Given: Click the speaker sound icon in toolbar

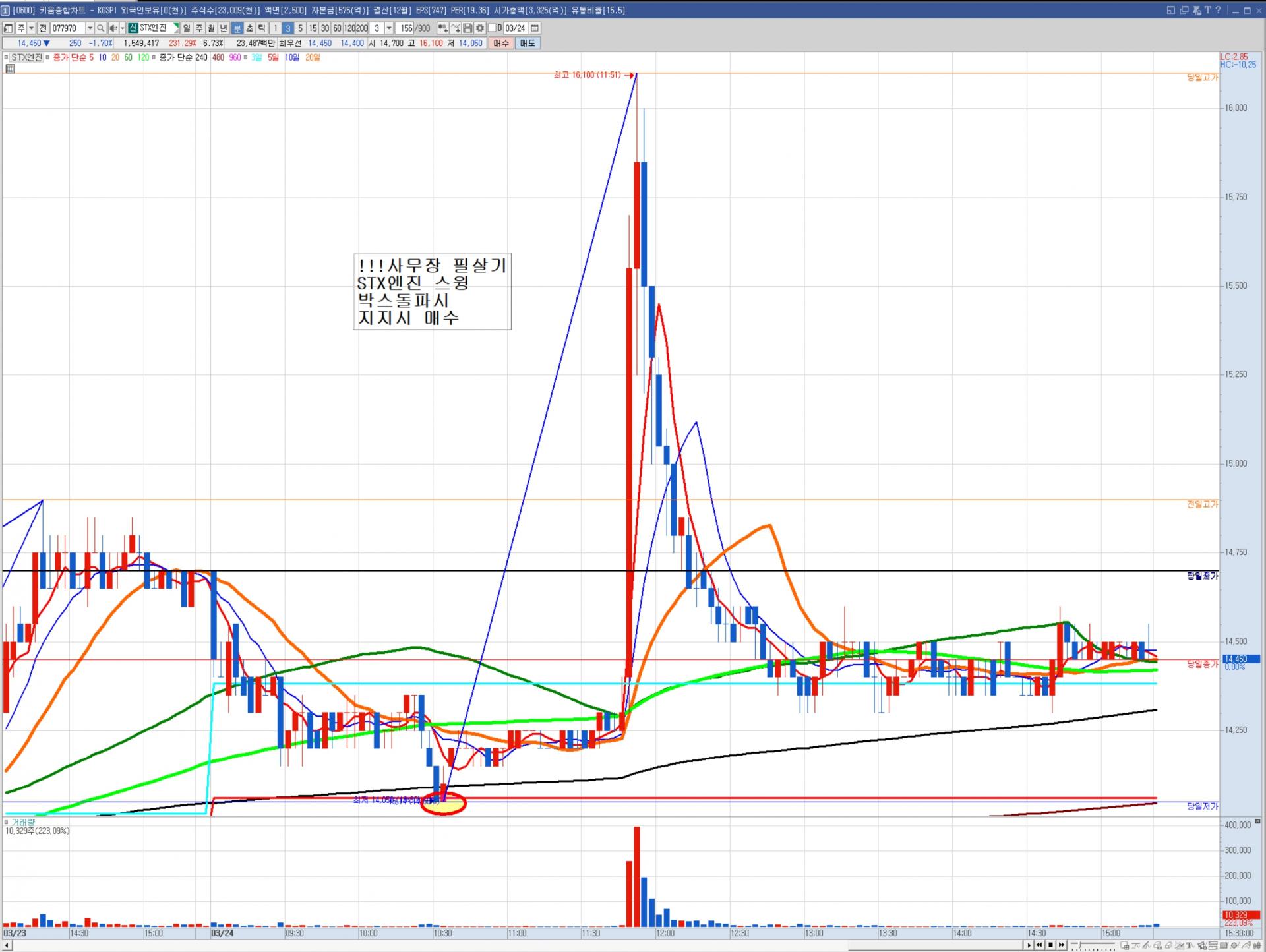Looking at the screenshot, I should click(113, 28).
